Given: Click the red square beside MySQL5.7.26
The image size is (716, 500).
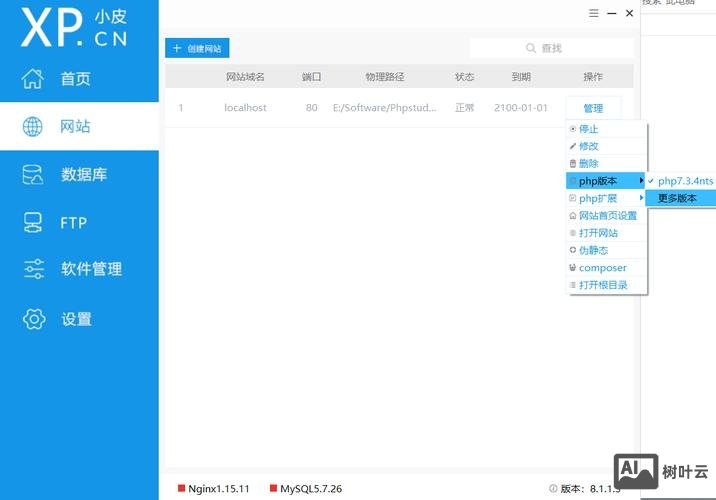Looking at the screenshot, I should tap(274, 488).
